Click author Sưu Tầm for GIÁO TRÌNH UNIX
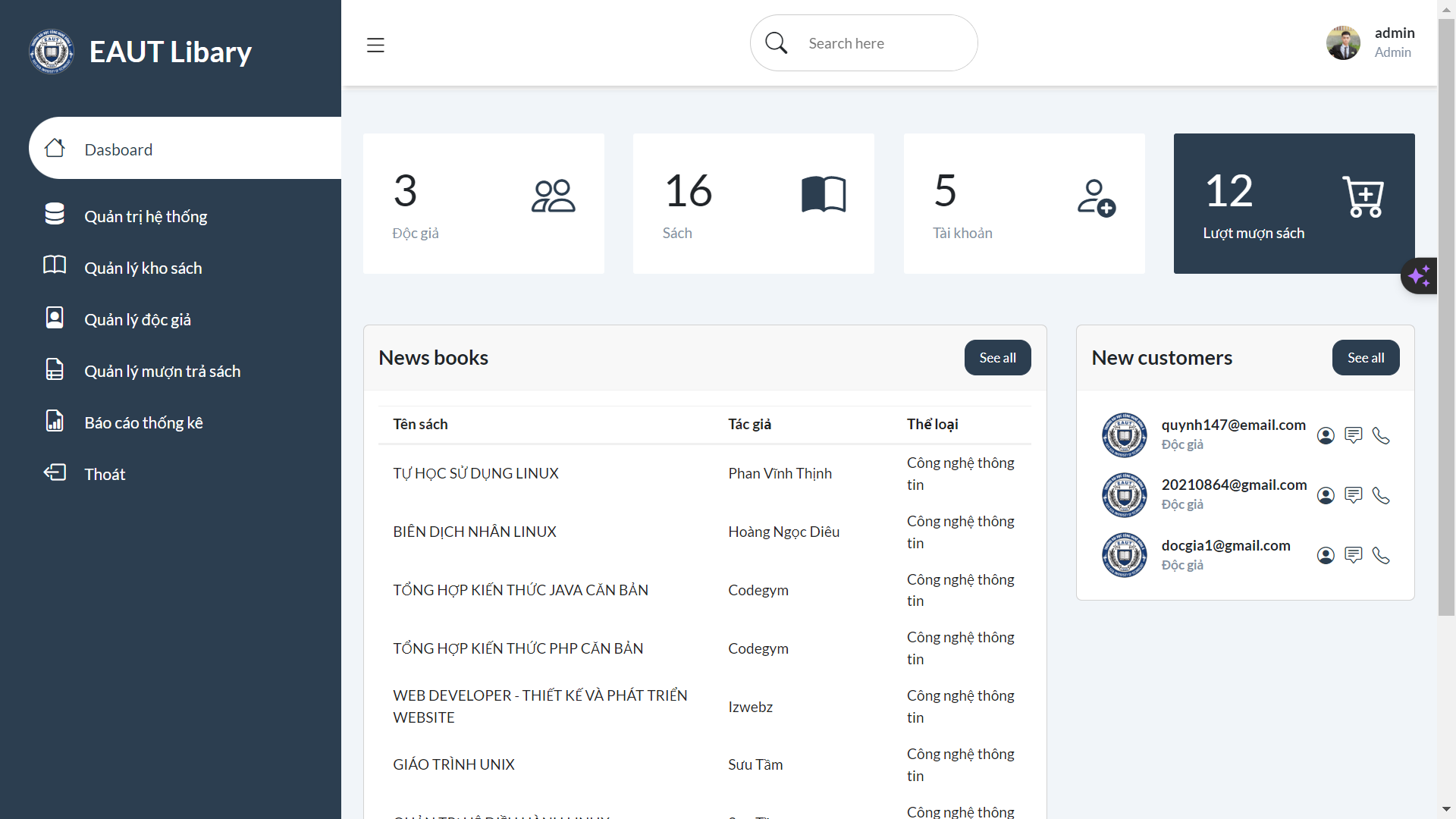 755,764
